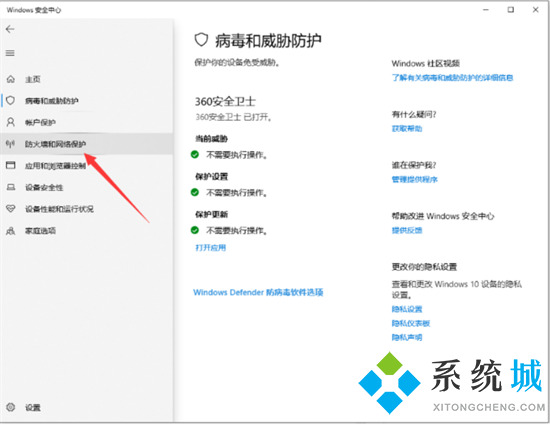Click the 保护设置 heading
550x425 pixels.
tap(211, 176)
